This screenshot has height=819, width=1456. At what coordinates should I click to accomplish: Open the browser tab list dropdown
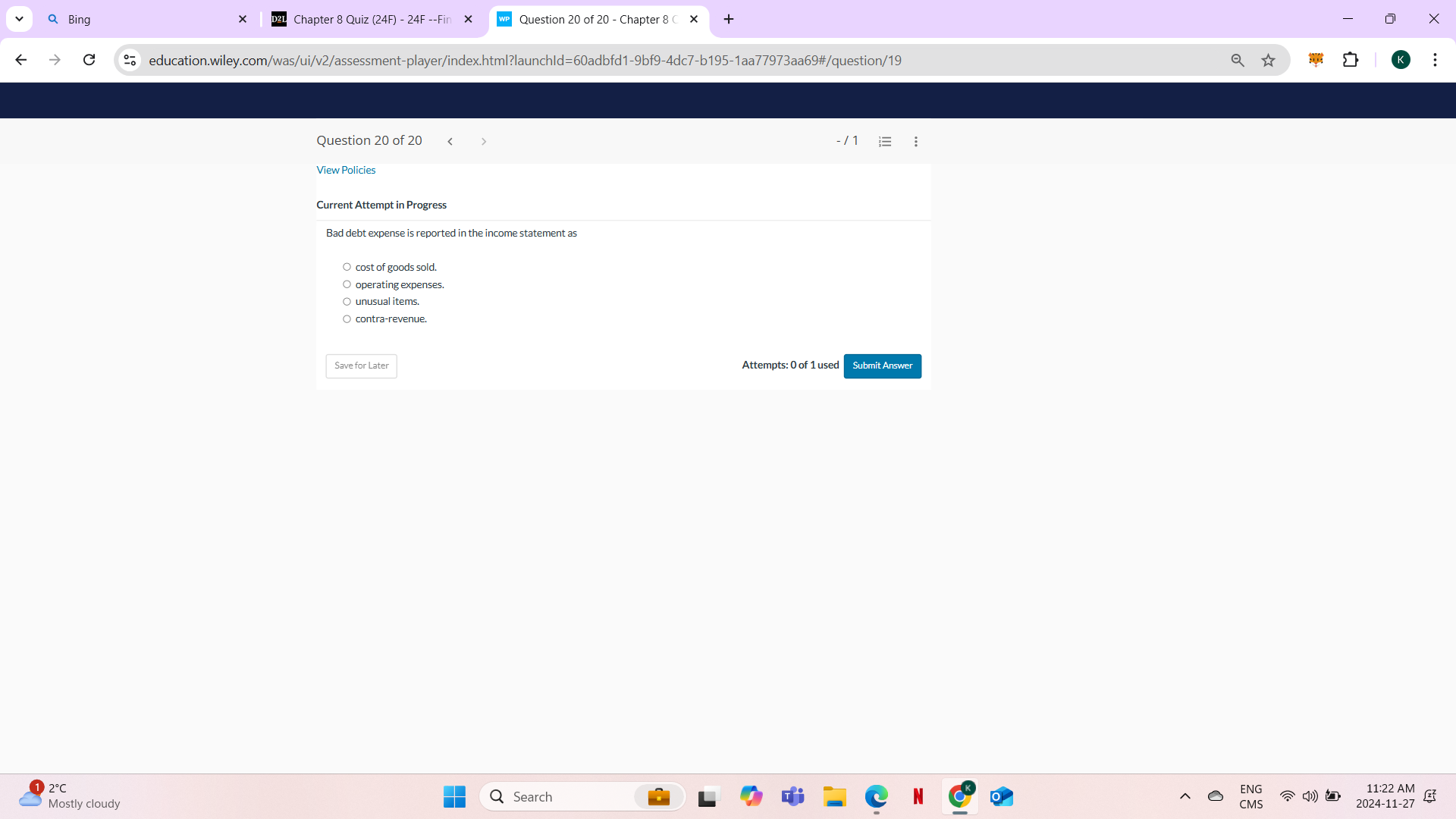19,19
